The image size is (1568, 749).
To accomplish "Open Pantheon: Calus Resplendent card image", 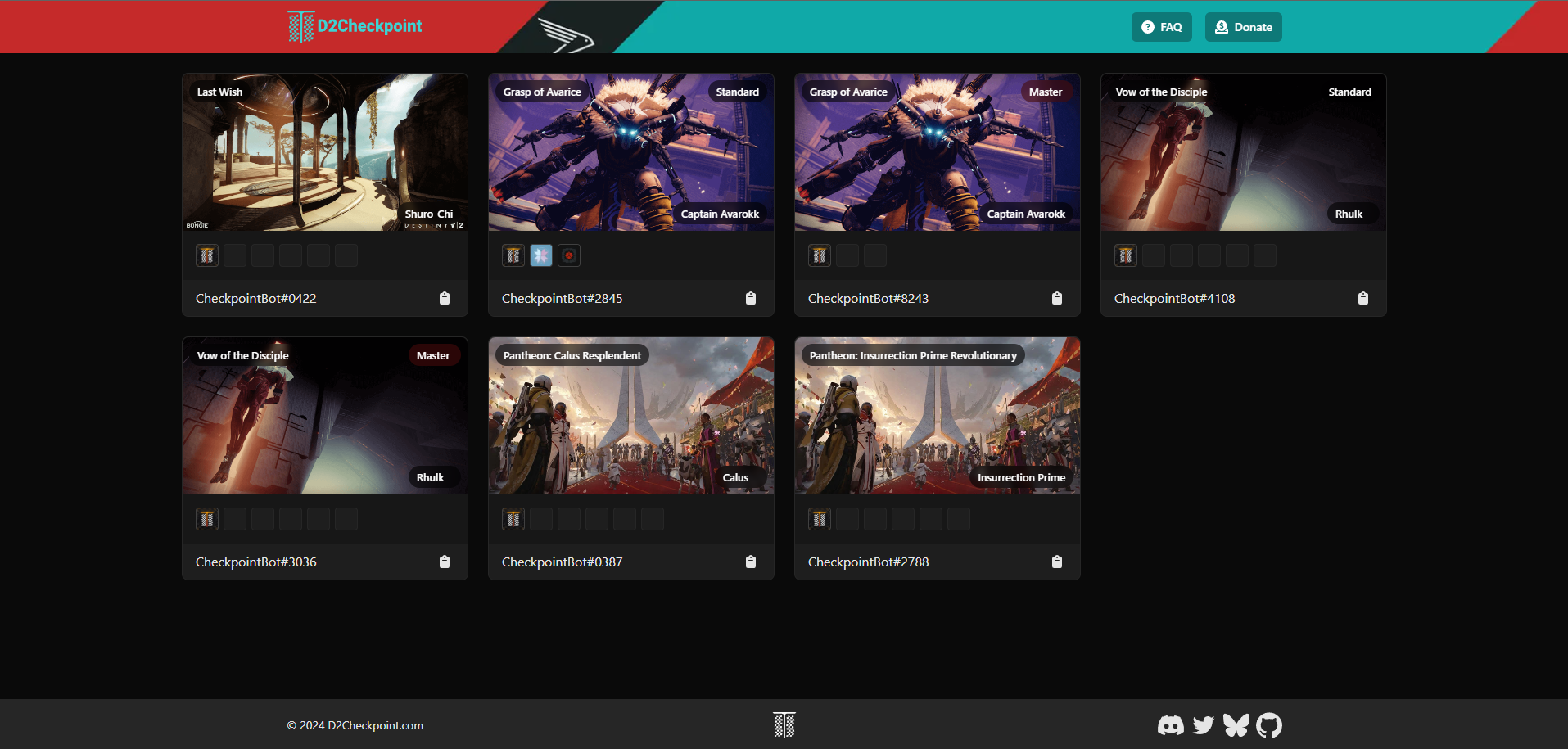I will (631, 416).
